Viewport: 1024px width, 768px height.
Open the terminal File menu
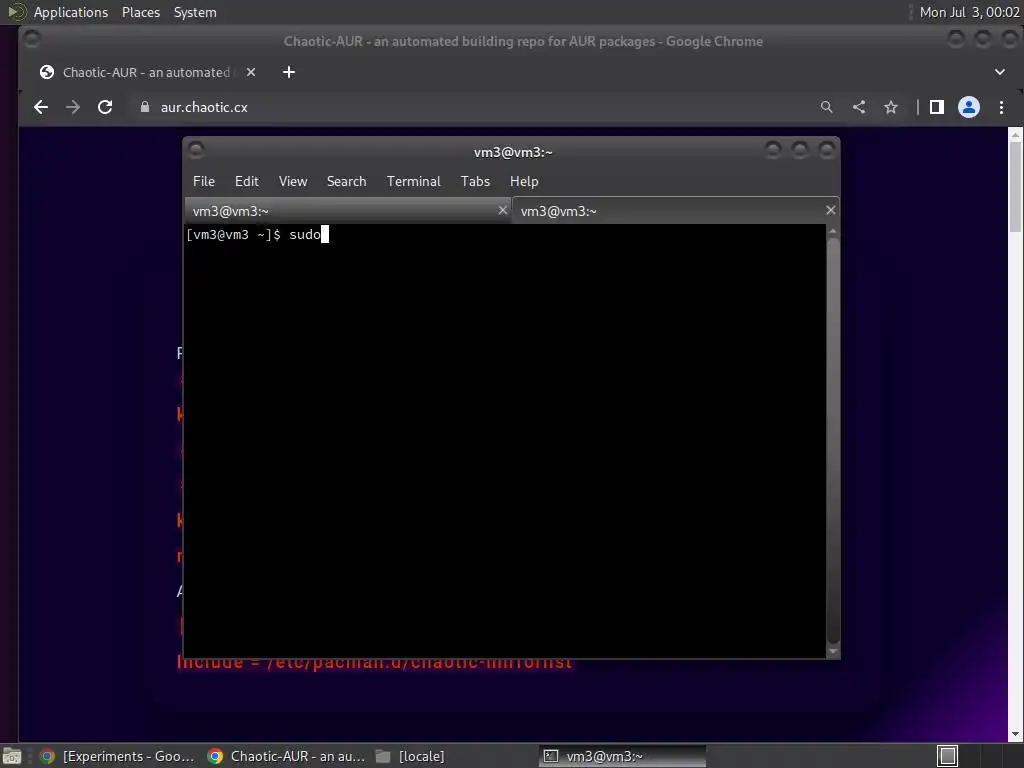click(x=204, y=182)
